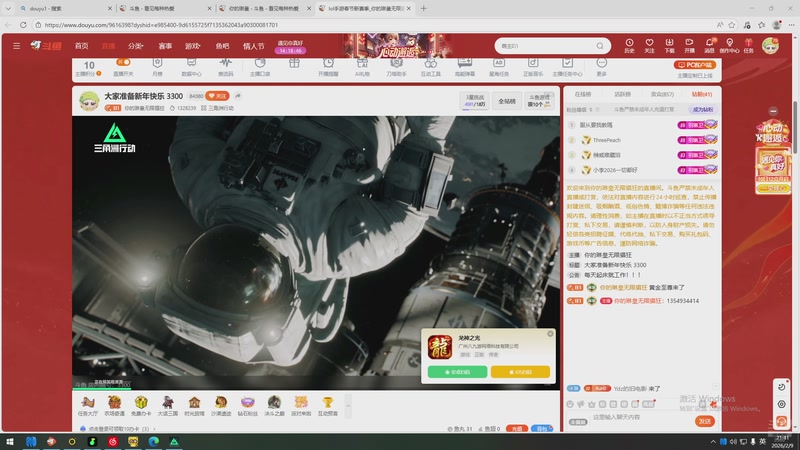Open 情人节 in the top navigation

point(254,46)
